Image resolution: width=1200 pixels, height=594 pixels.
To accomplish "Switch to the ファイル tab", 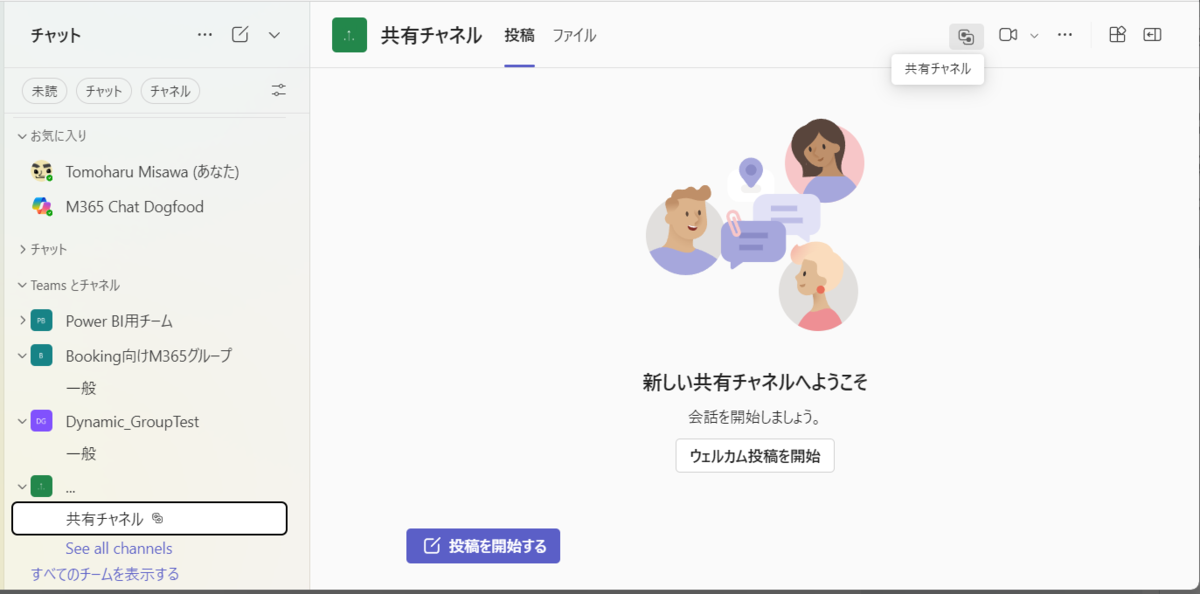I will click(574, 35).
